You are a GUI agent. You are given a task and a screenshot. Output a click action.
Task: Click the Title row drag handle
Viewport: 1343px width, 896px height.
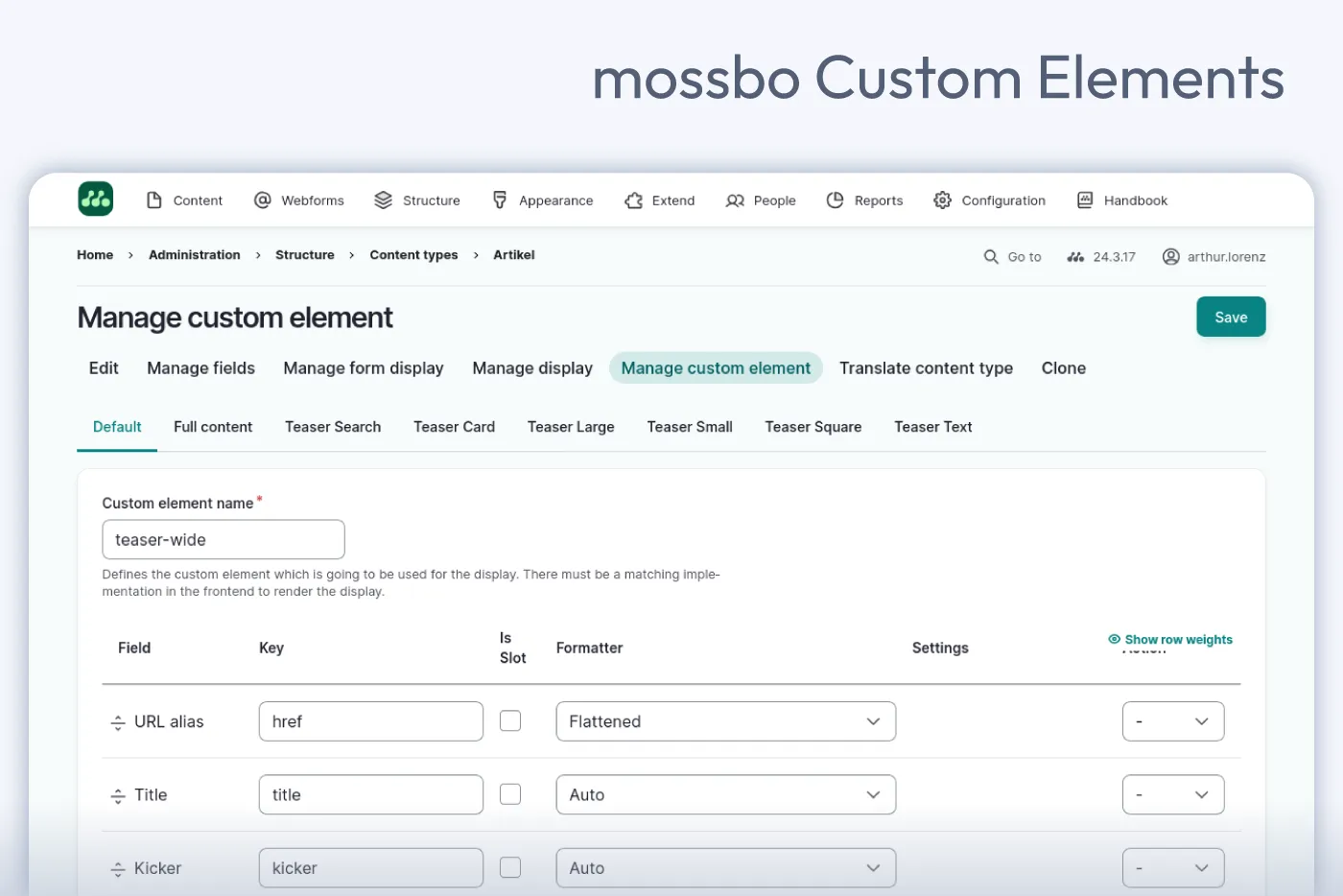coord(118,795)
